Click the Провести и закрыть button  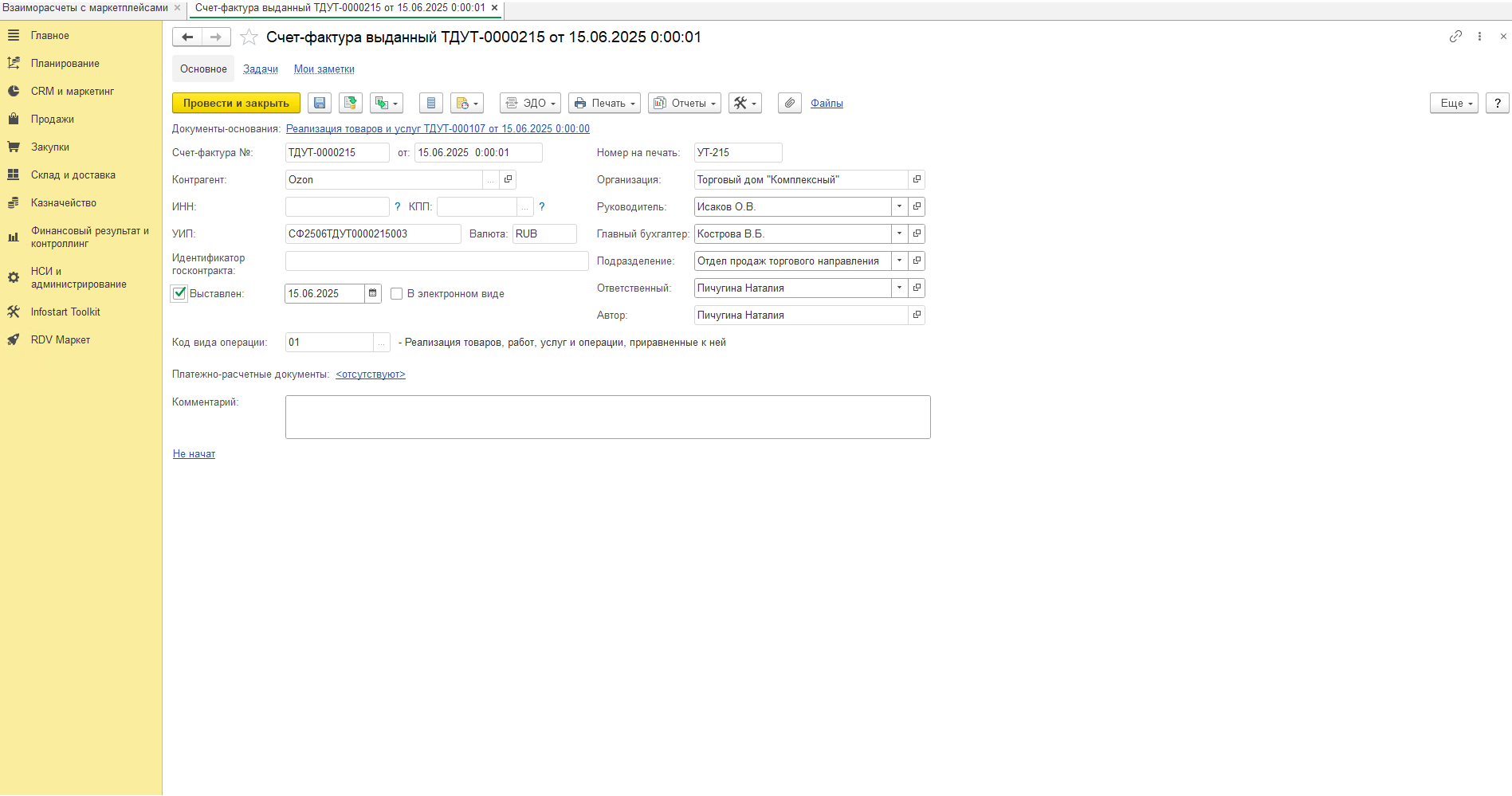236,103
